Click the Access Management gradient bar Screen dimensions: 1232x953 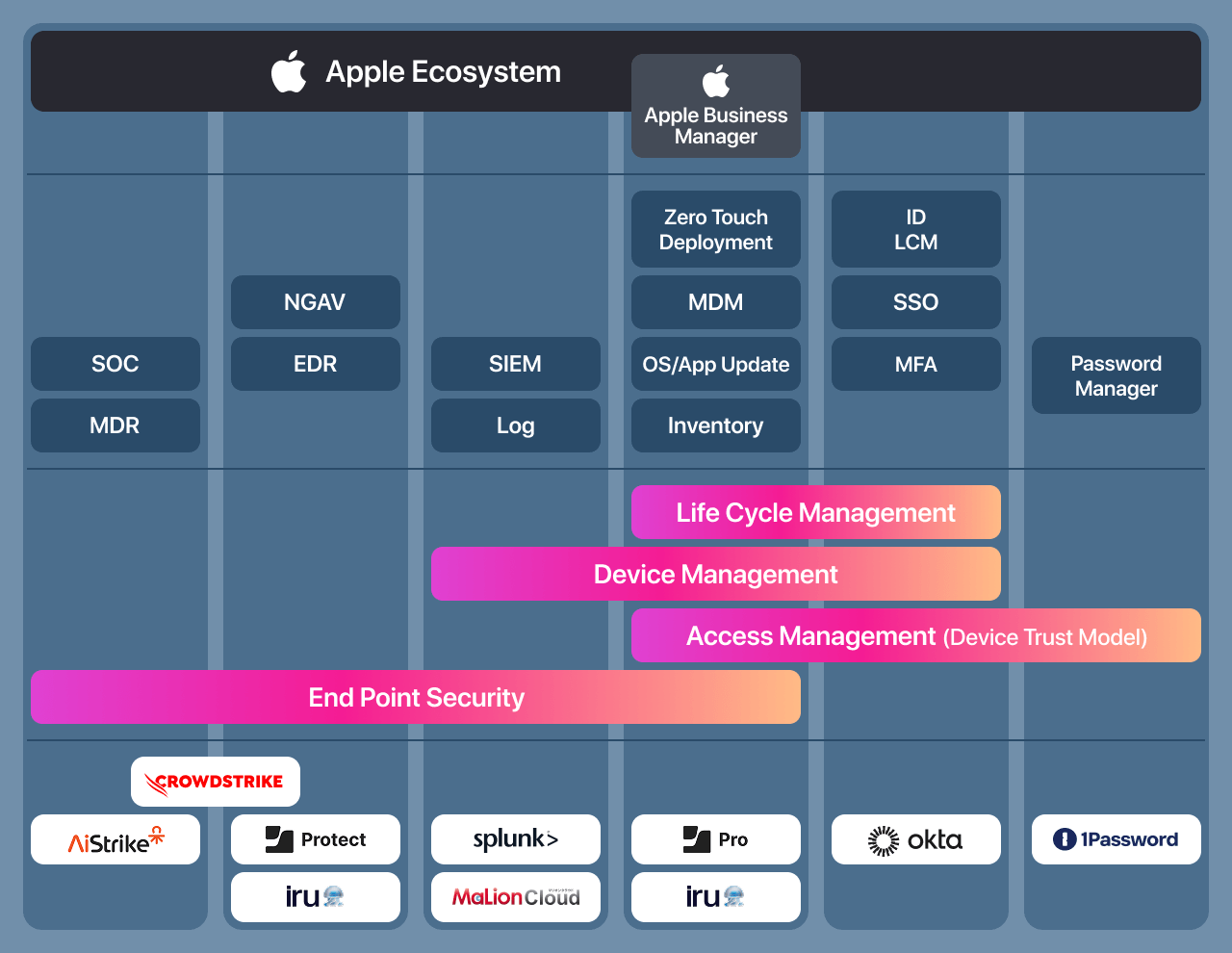point(915,635)
